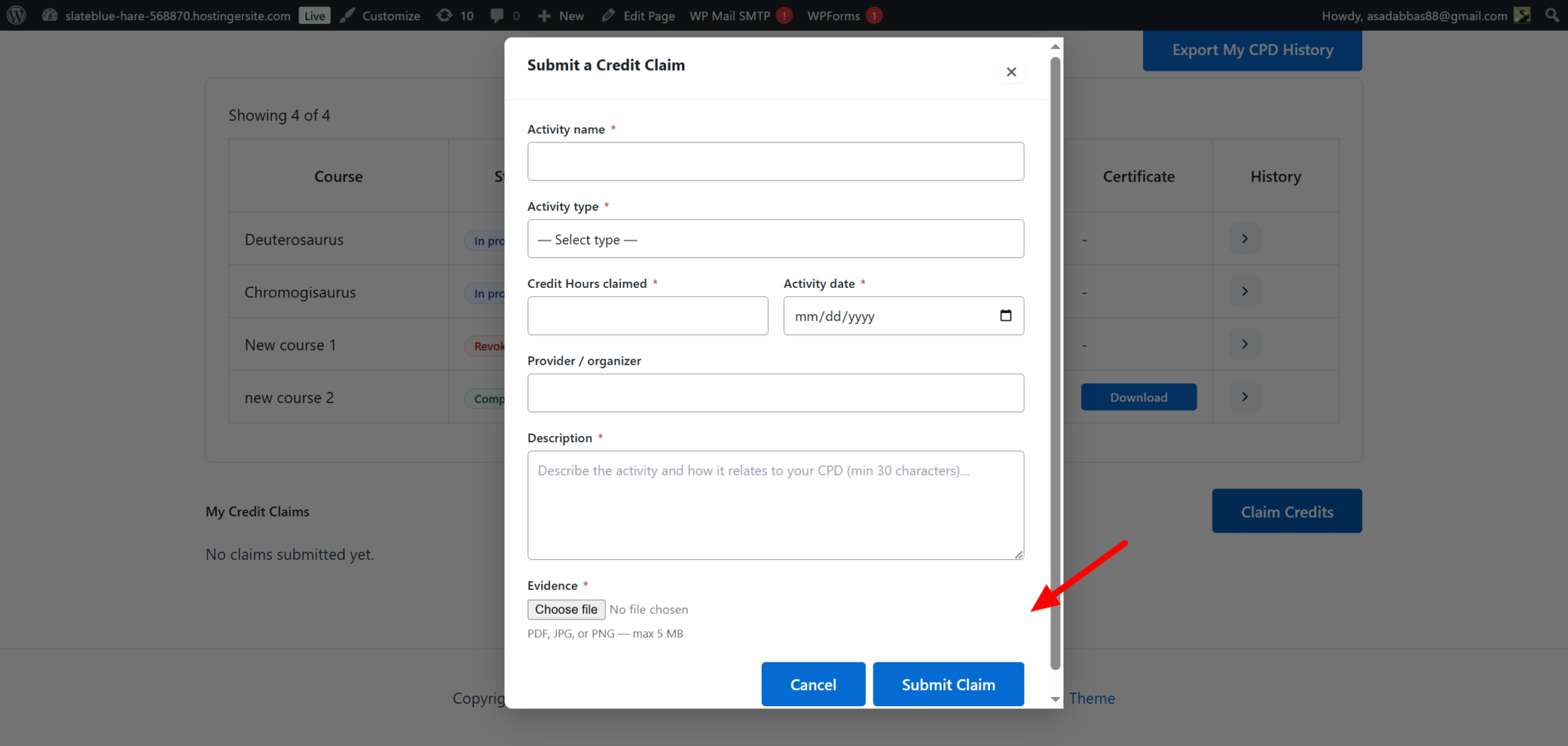
Task: Open the Customize admin bar item
Action: click(381, 15)
